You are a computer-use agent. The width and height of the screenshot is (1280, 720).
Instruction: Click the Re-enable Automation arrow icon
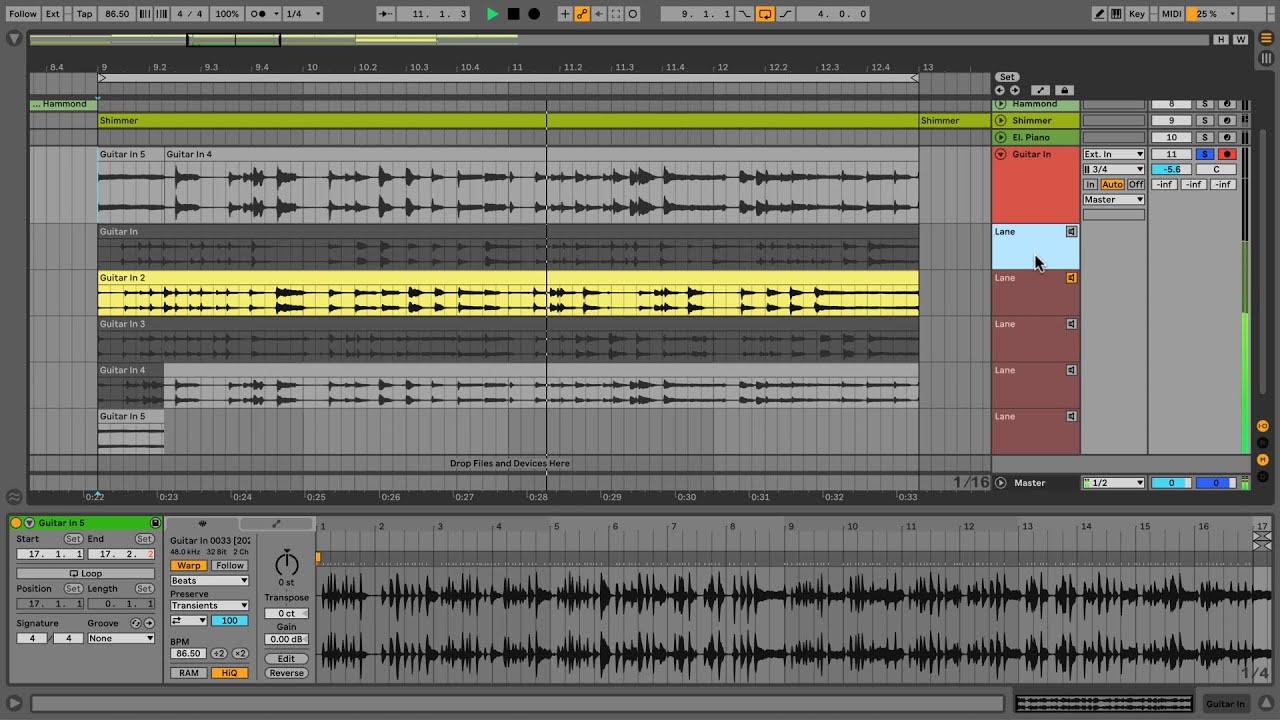point(599,14)
